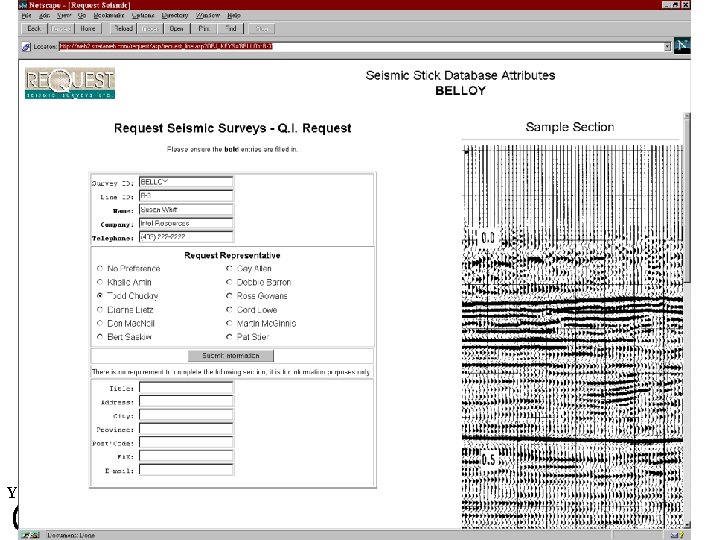Click the Name input field

(x=186, y=210)
